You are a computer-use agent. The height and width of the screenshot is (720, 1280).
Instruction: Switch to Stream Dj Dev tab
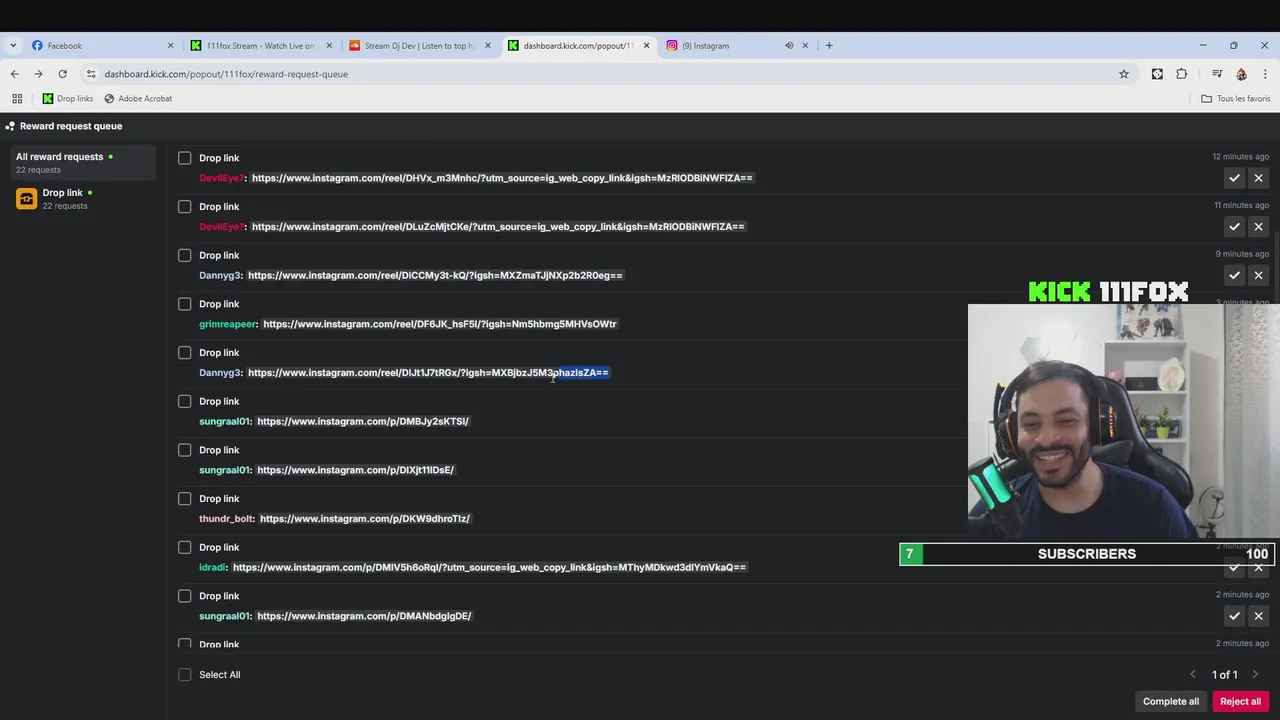pyautogui.click(x=419, y=45)
